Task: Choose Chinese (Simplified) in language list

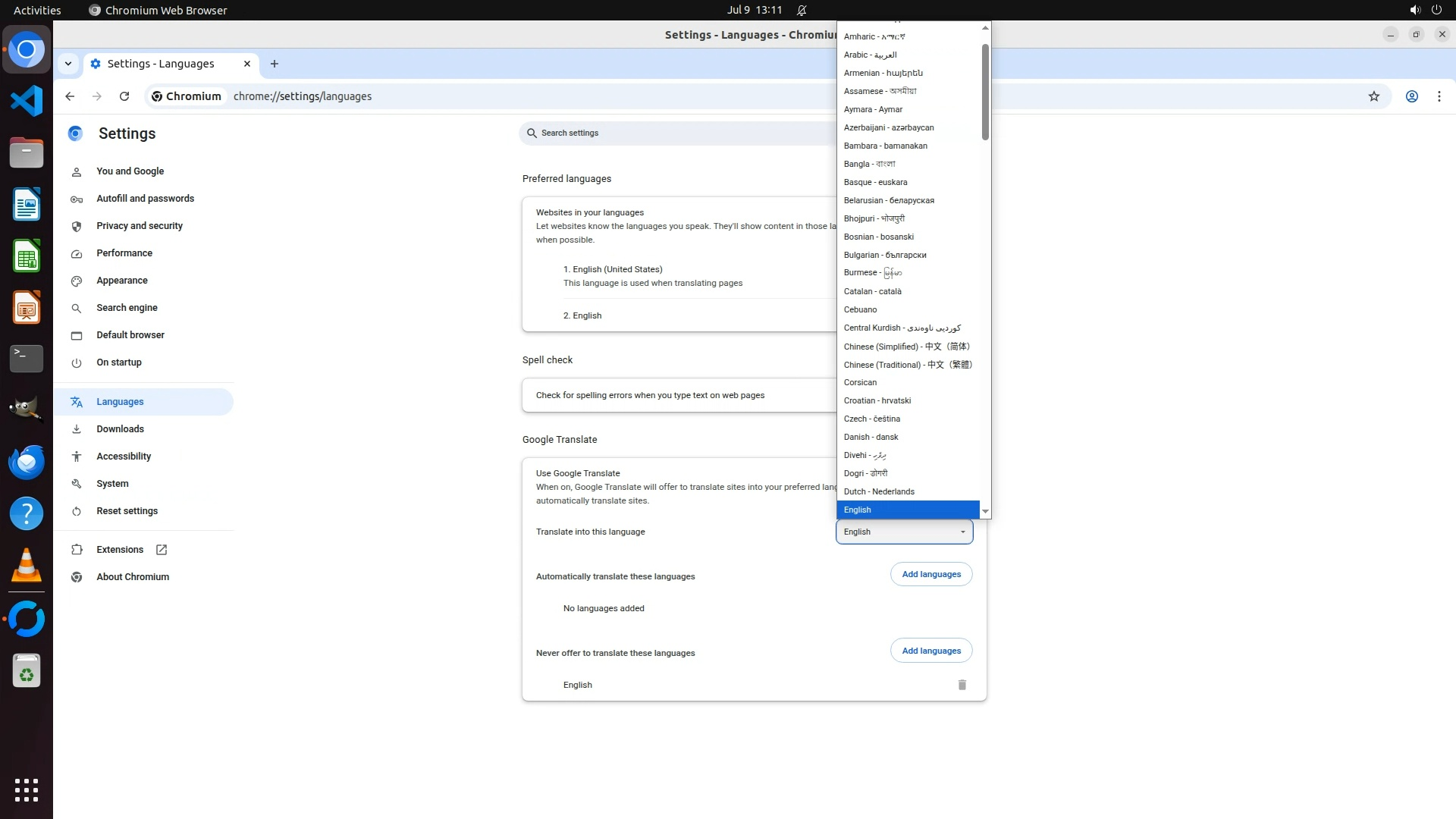Action: (x=906, y=347)
